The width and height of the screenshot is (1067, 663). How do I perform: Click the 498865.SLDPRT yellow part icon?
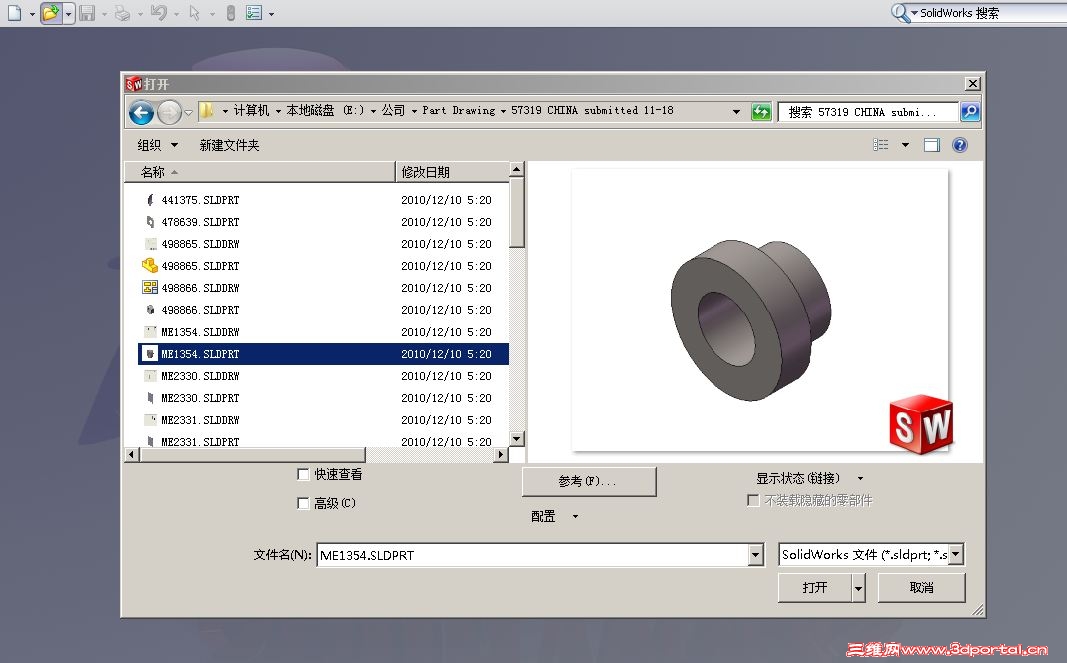pos(150,265)
